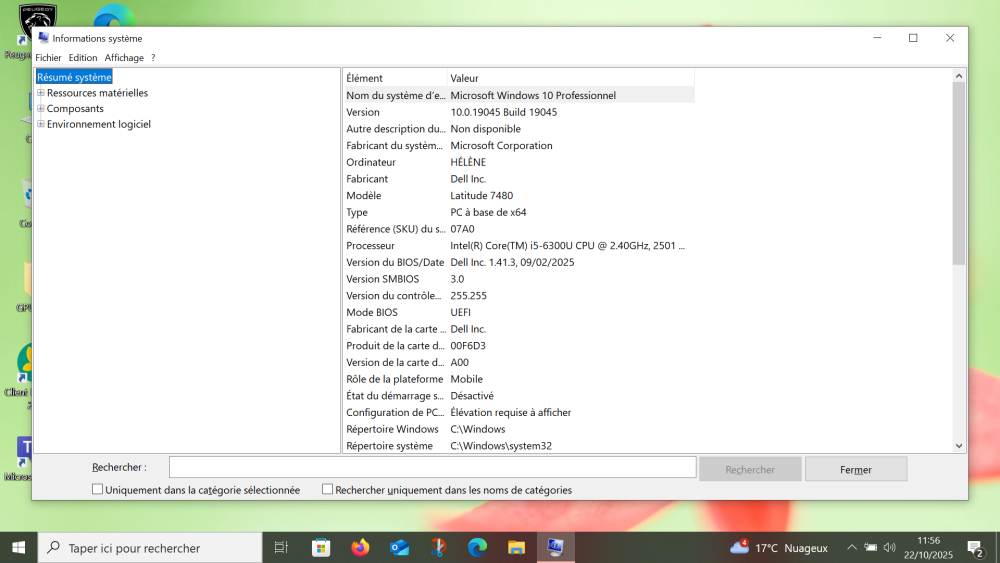Check 'Rechercher uniquement dans les noms de catégories'
Image resolution: width=1000 pixels, height=563 pixels.
(x=328, y=490)
